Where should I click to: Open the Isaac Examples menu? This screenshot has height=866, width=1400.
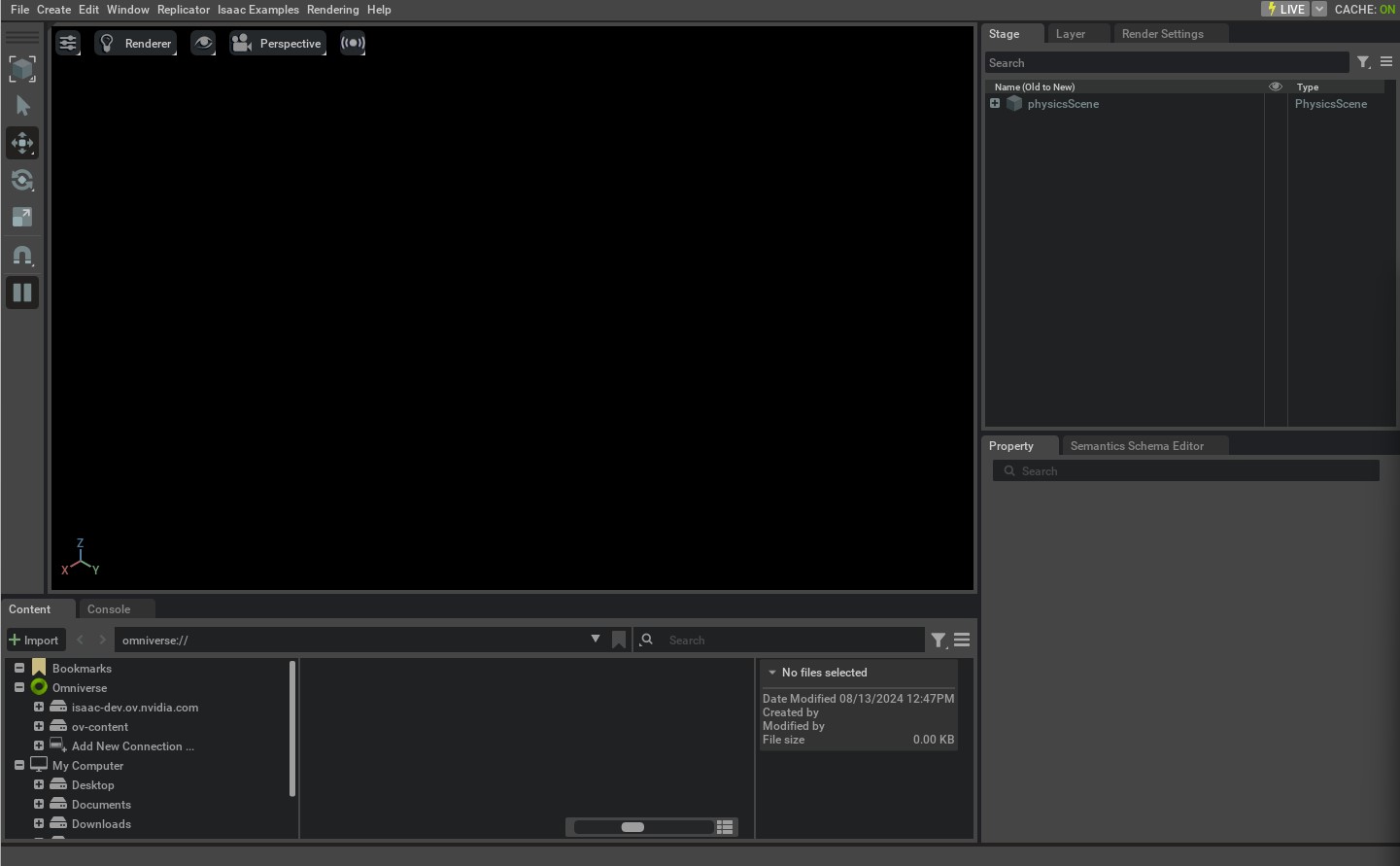tap(257, 10)
